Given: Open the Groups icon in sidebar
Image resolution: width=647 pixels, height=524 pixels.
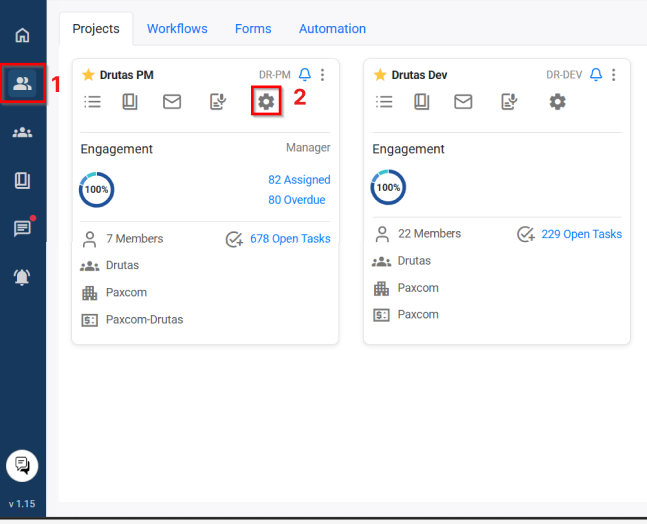Looking at the screenshot, I should [22, 132].
